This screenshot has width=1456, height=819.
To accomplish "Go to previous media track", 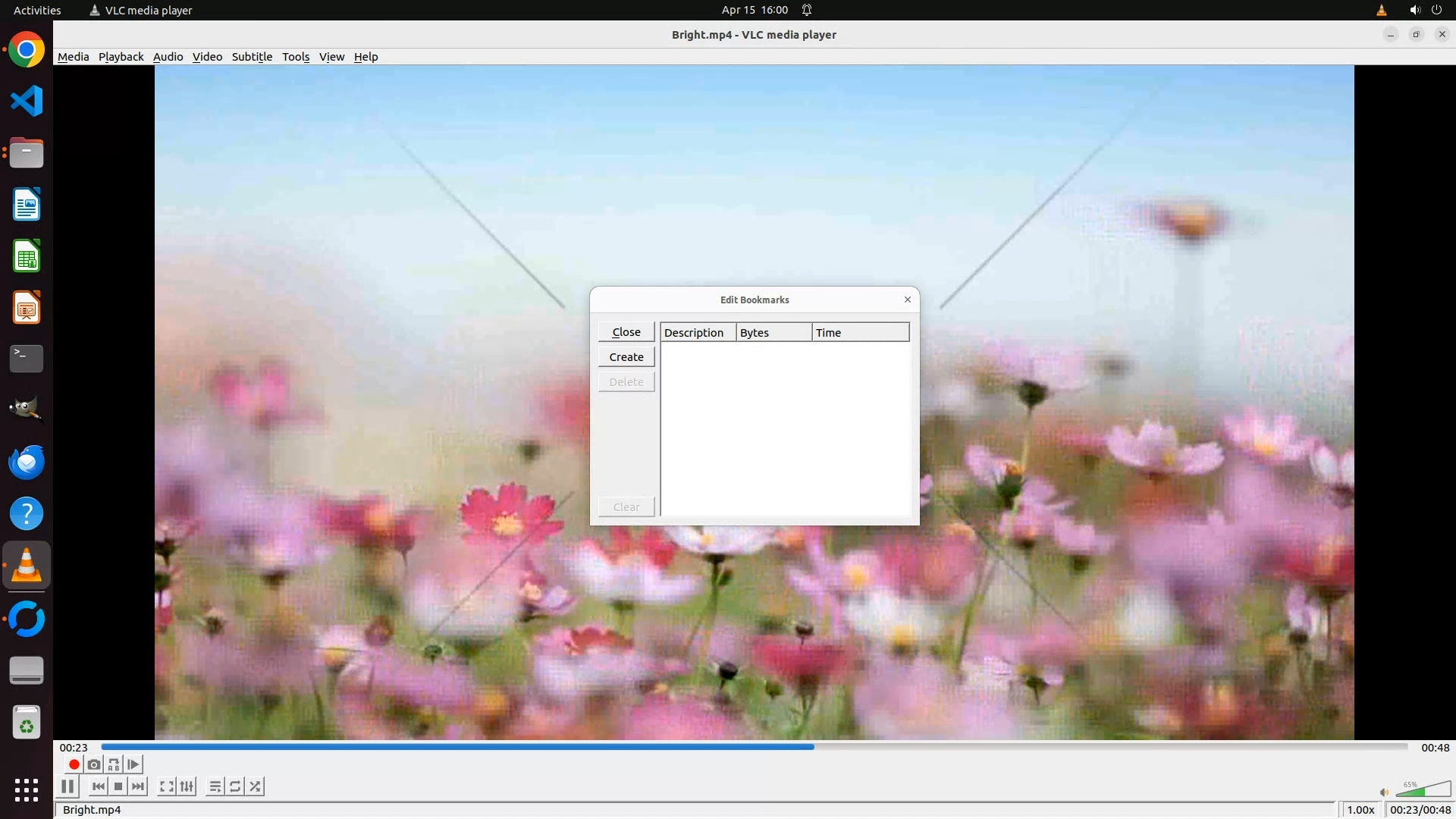I will [99, 786].
